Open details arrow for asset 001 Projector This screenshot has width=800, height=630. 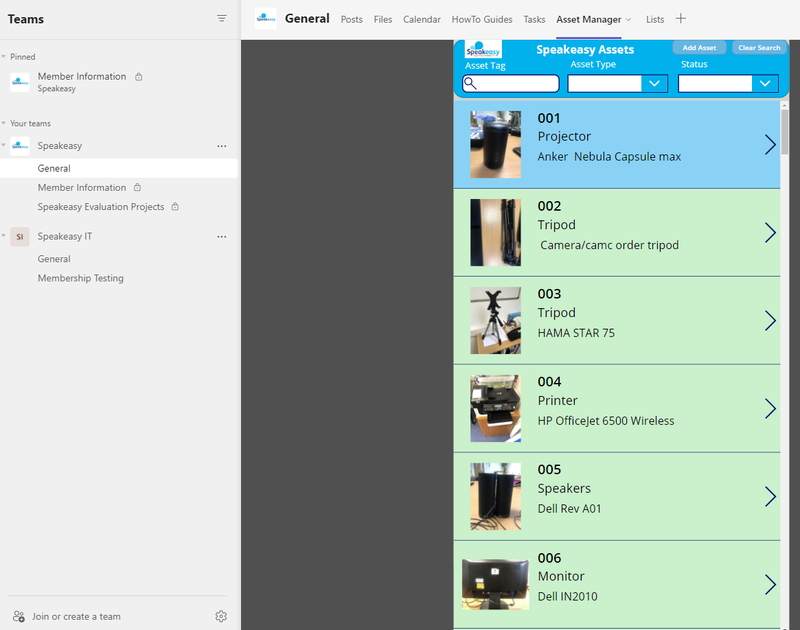click(770, 145)
